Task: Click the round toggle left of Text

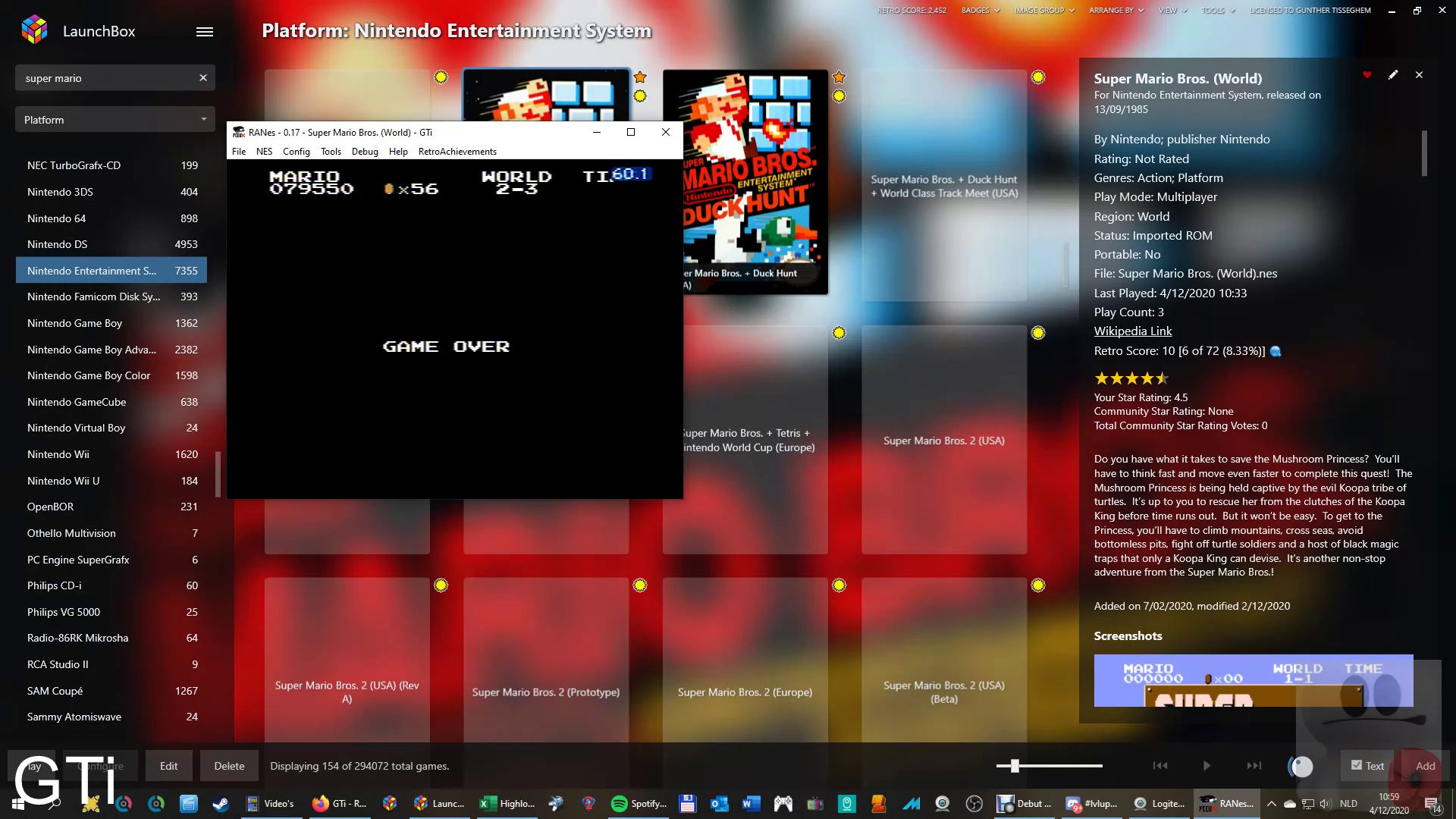Action: pyautogui.click(x=1301, y=767)
